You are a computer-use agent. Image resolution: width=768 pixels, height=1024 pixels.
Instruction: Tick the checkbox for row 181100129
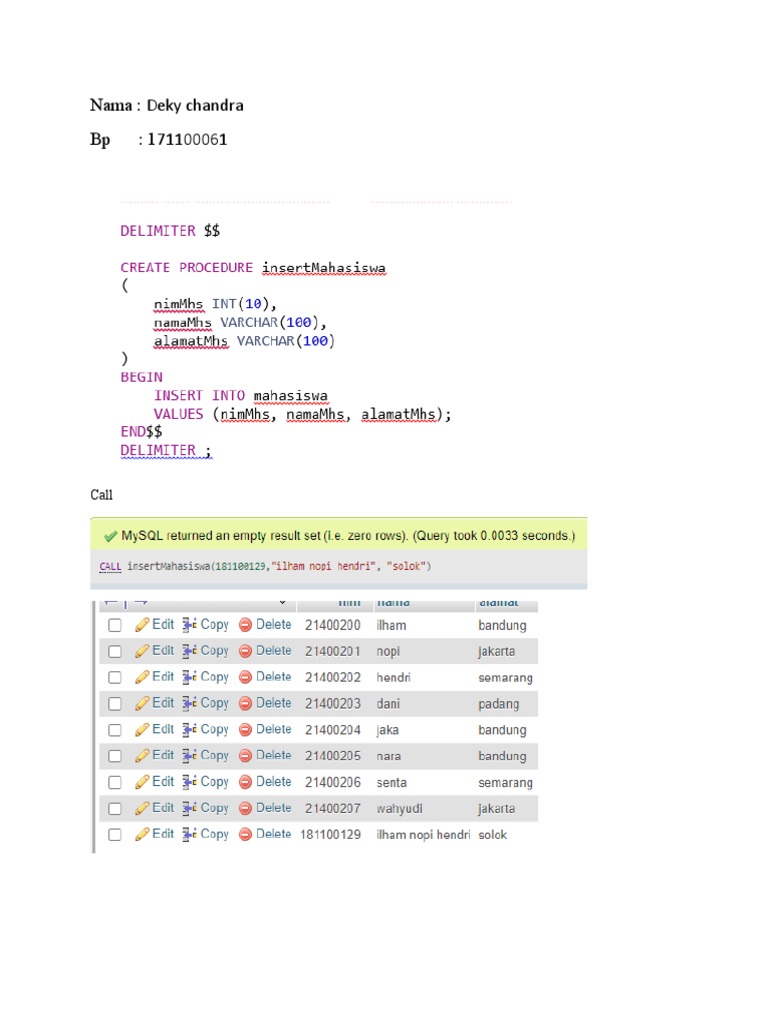pos(115,835)
